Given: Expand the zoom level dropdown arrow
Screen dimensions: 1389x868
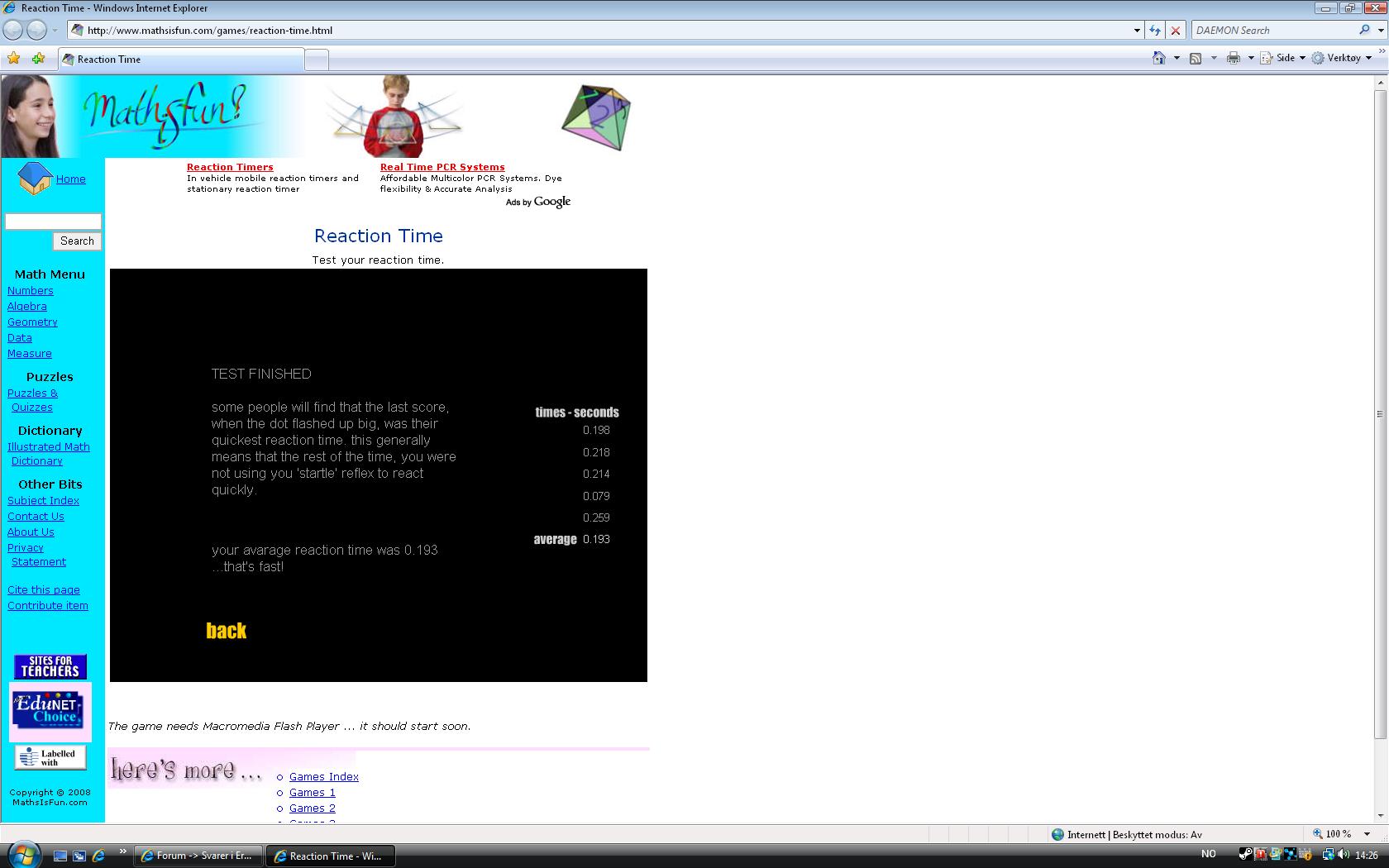Looking at the screenshot, I should click(1367, 834).
